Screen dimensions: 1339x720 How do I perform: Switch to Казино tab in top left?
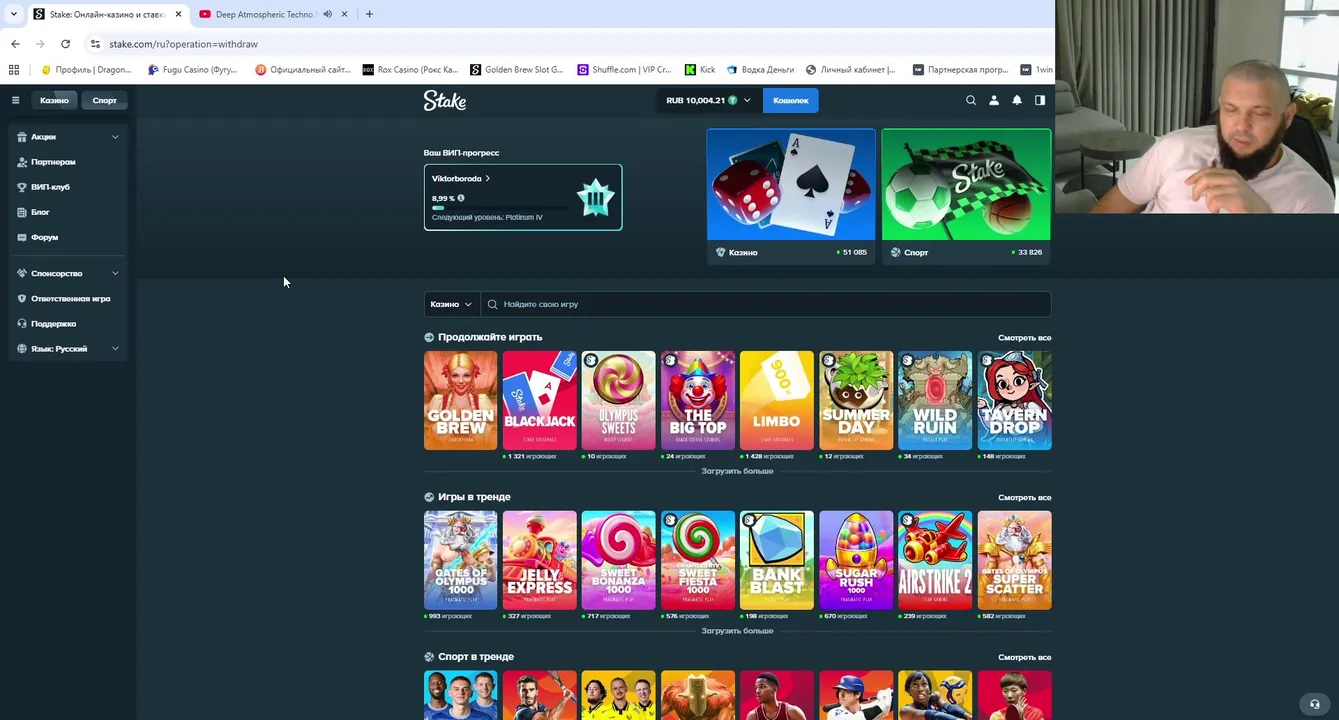pyautogui.click(x=54, y=100)
